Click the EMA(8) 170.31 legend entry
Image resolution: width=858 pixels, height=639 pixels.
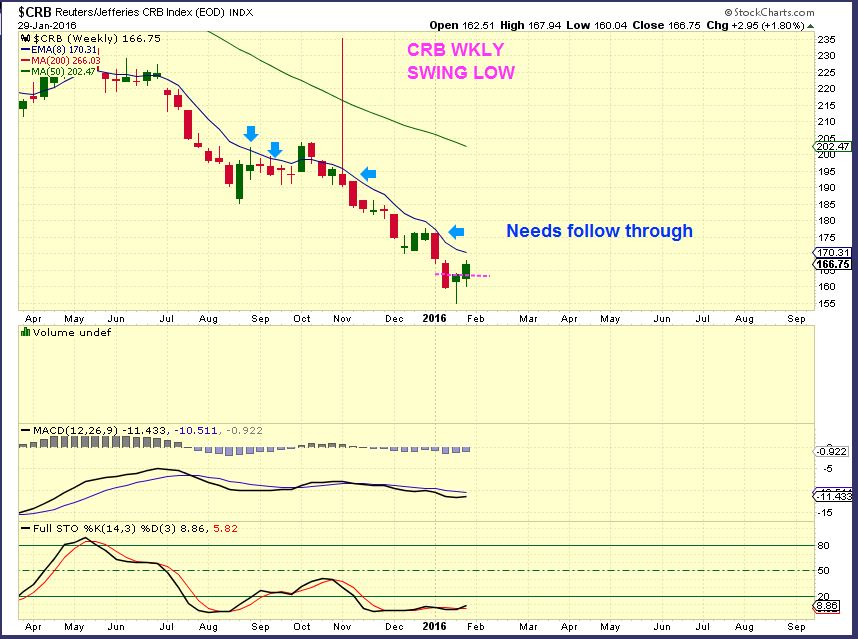click(x=59, y=50)
